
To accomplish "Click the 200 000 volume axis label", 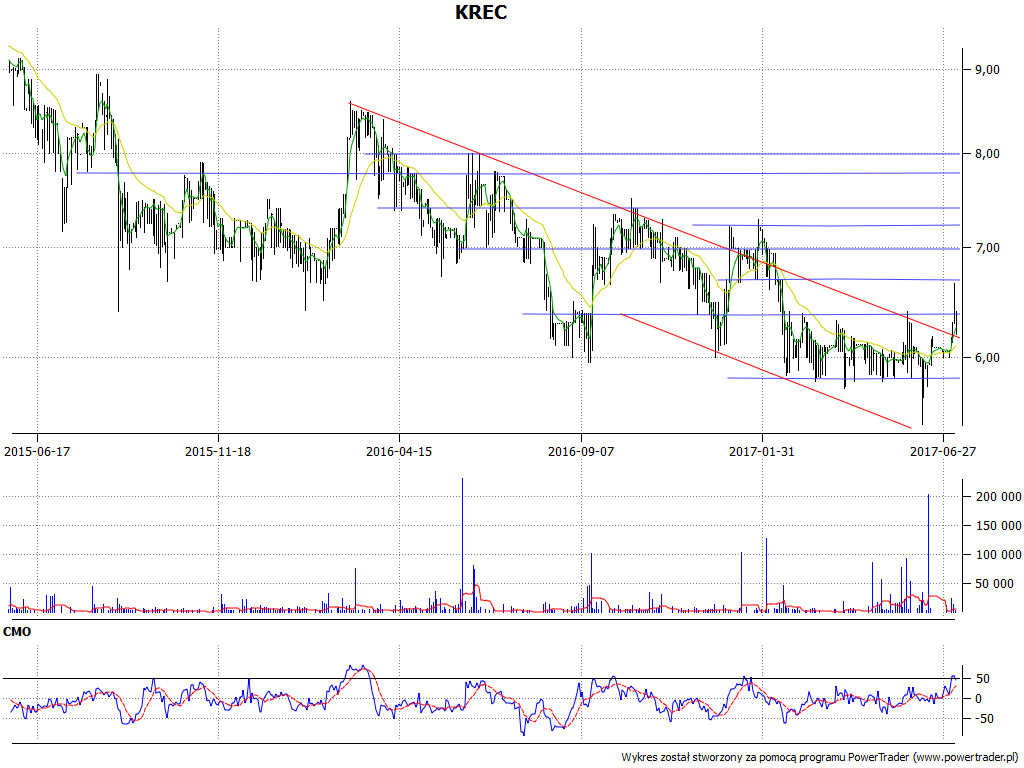I will pyautogui.click(x=999, y=497).
